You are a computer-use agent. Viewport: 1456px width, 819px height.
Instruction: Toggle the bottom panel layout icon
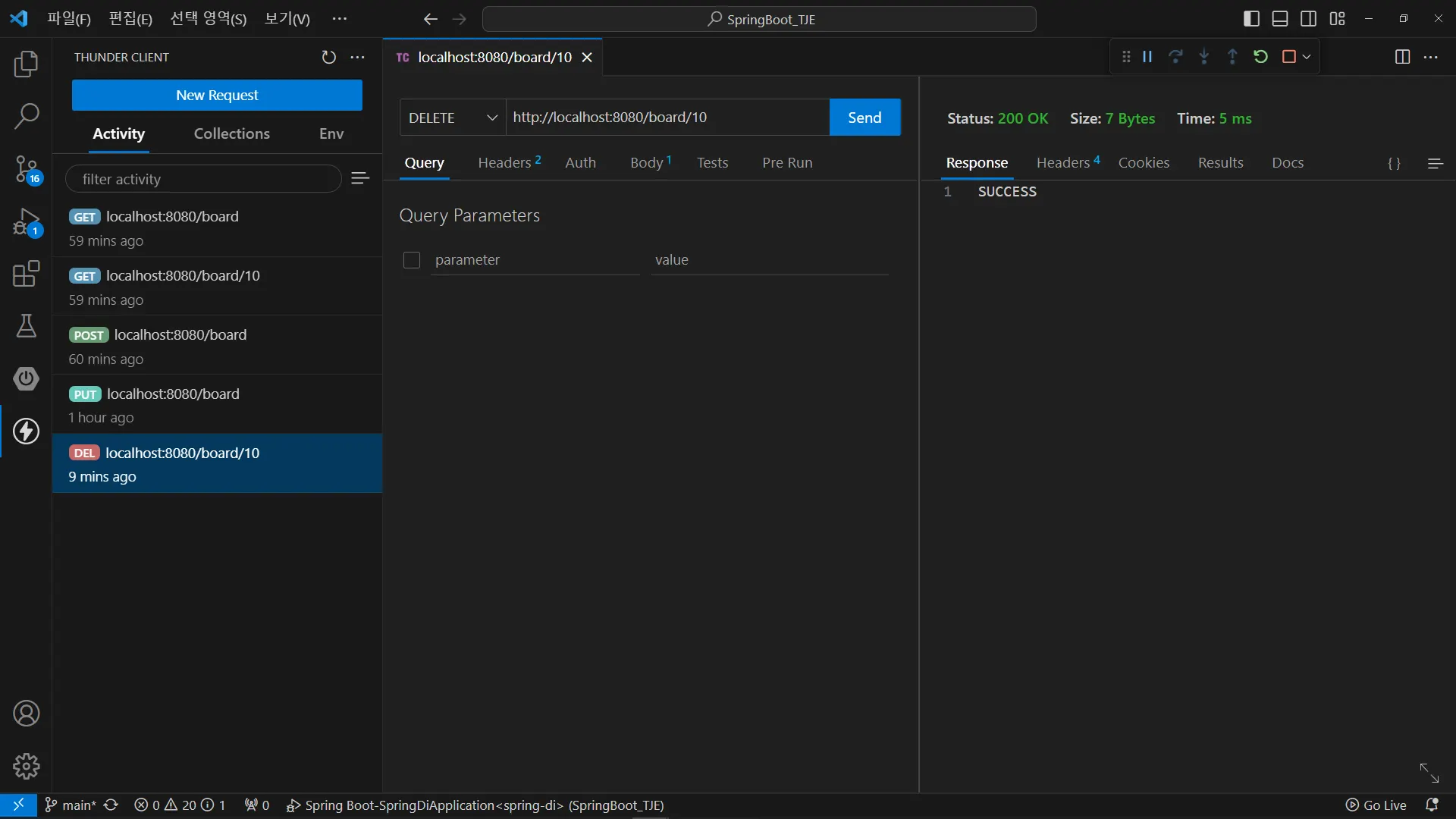[1280, 19]
